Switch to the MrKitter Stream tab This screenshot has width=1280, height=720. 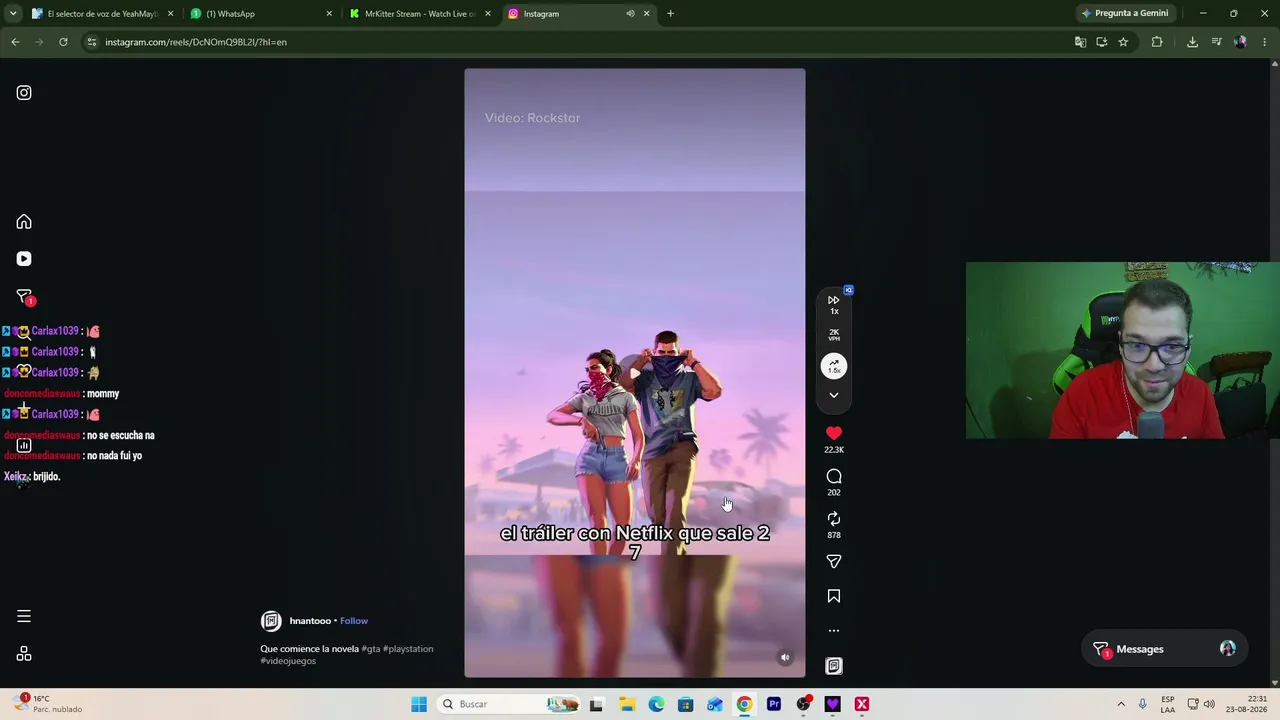[420, 14]
